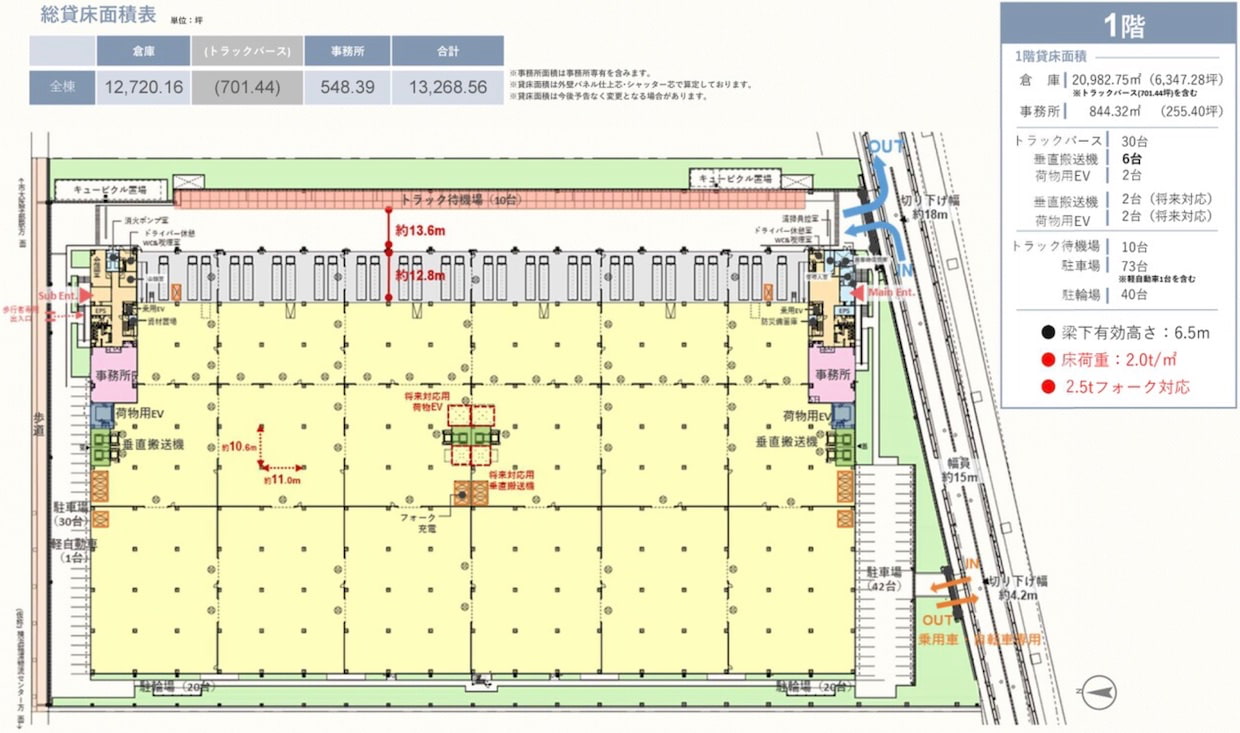The height and width of the screenshot is (733, 1240).
Task: Click the フォーク充電 orange hatched box
Action: 467,492
